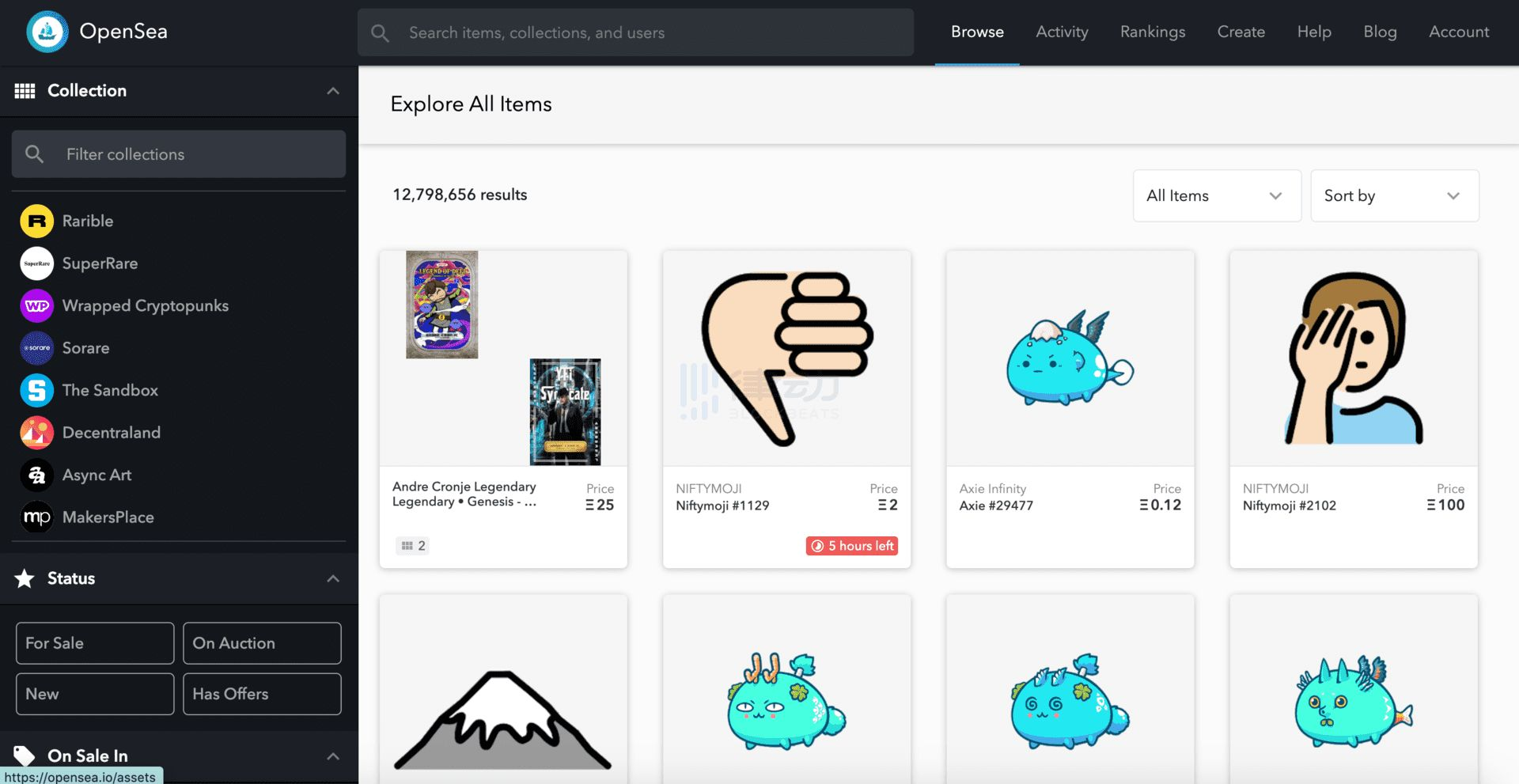Open the thumbs-down Niftymoji thumbnail

coord(787,358)
